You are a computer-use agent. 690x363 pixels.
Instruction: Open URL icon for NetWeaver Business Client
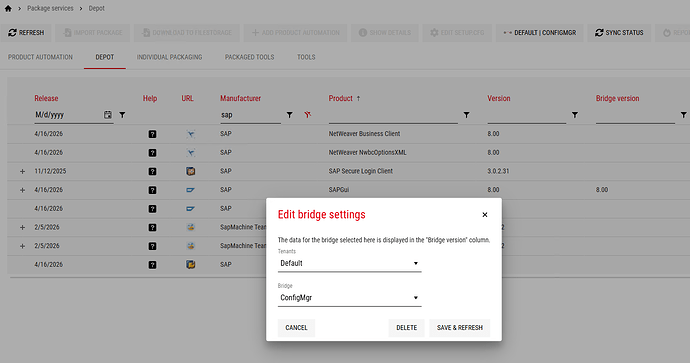[x=190, y=134]
